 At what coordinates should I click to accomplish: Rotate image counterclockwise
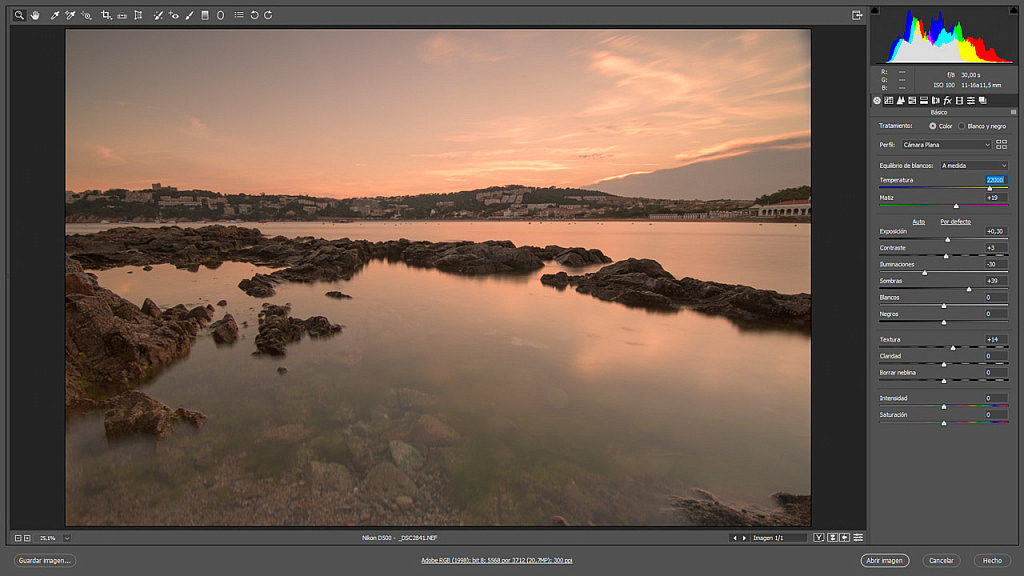coord(254,15)
